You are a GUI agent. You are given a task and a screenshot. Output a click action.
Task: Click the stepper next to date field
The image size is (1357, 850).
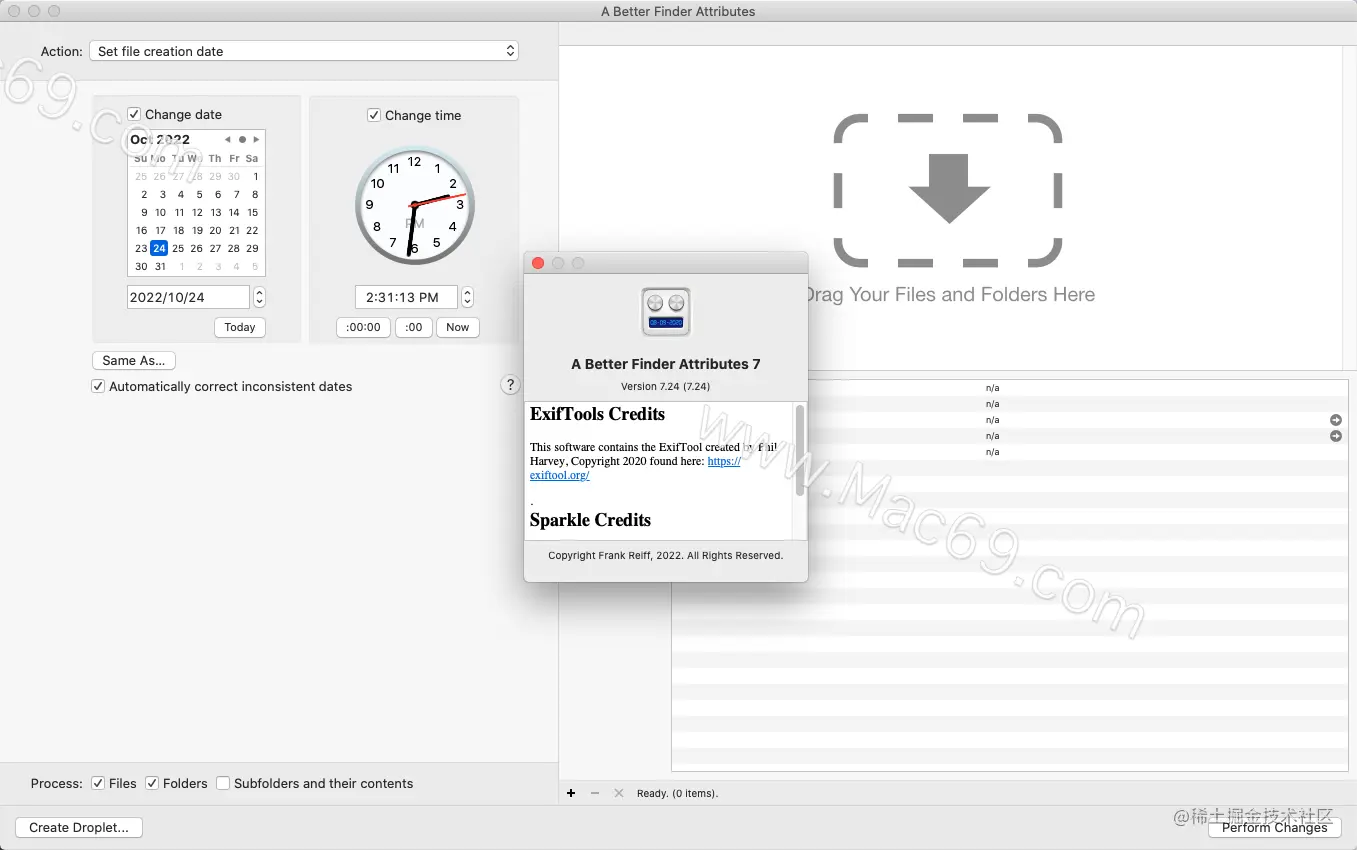point(260,297)
